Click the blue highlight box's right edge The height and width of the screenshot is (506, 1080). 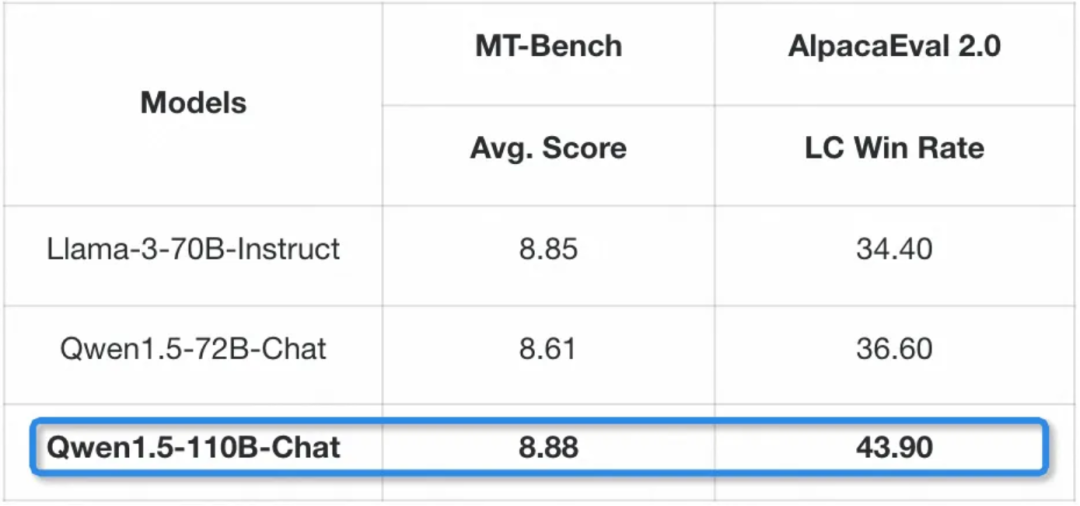click(1046, 447)
